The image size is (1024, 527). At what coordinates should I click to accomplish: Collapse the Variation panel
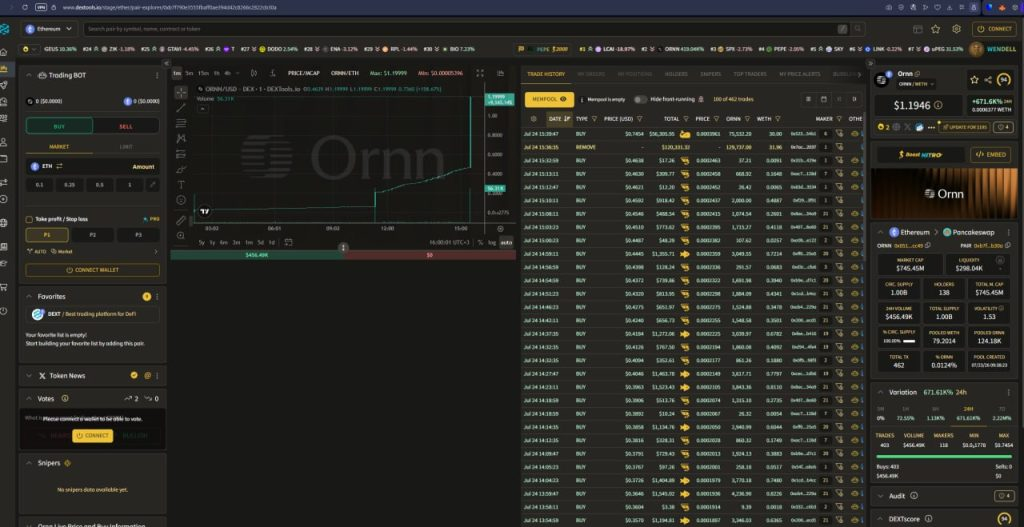(x=880, y=392)
